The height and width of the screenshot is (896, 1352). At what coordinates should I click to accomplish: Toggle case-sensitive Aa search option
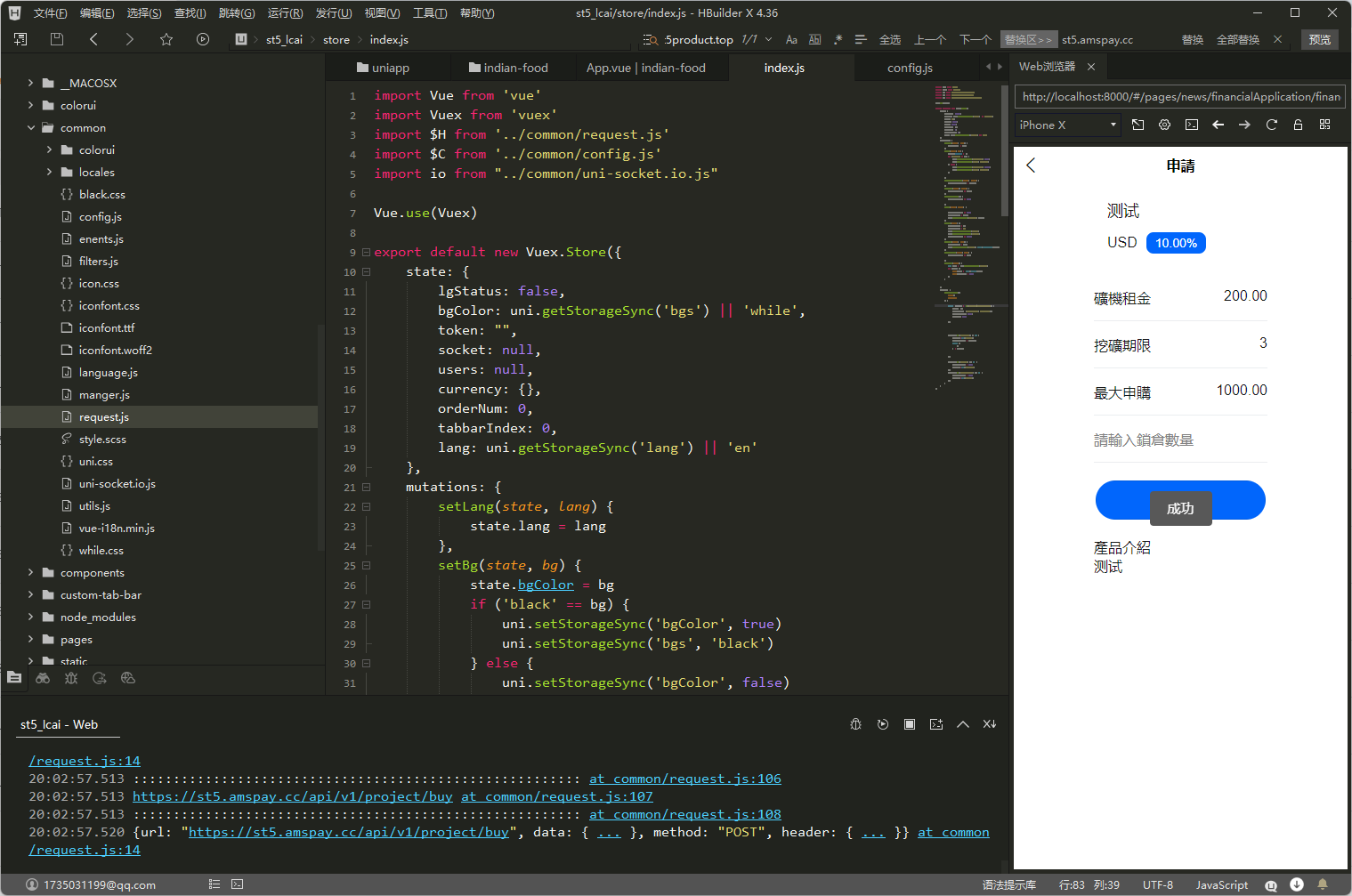tap(791, 40)
